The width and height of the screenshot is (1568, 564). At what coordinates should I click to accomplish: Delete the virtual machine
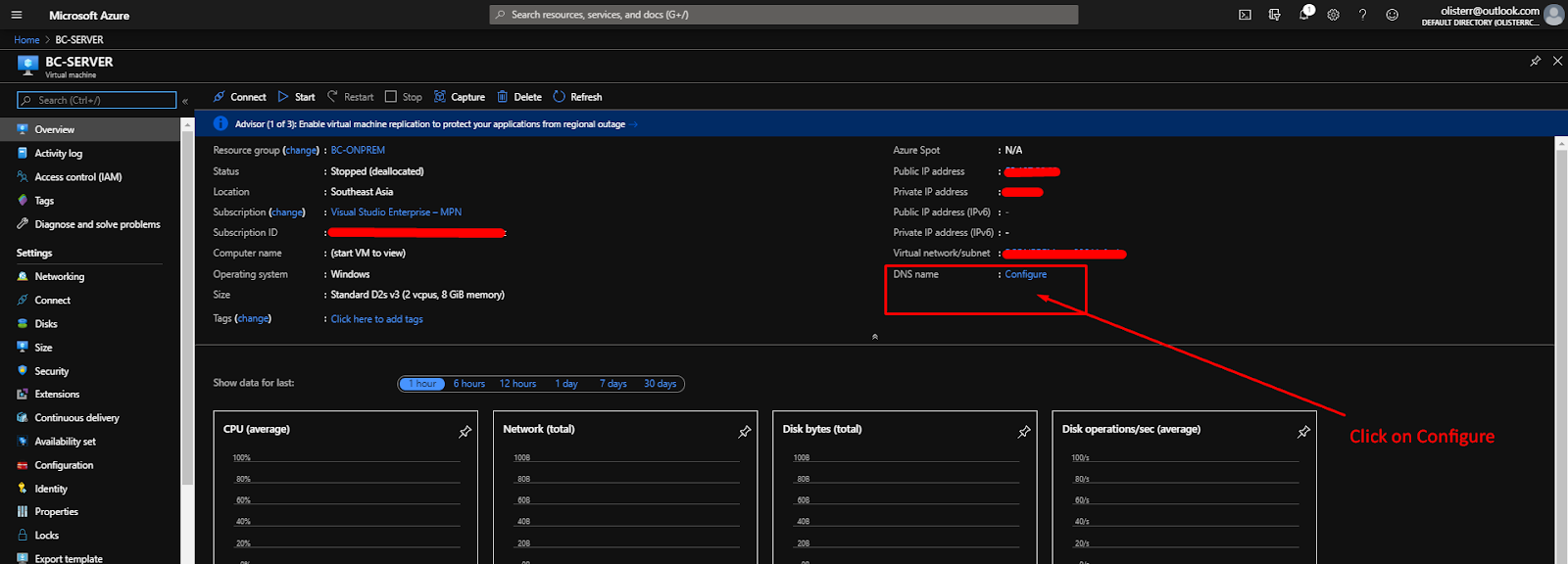[519, 97]
